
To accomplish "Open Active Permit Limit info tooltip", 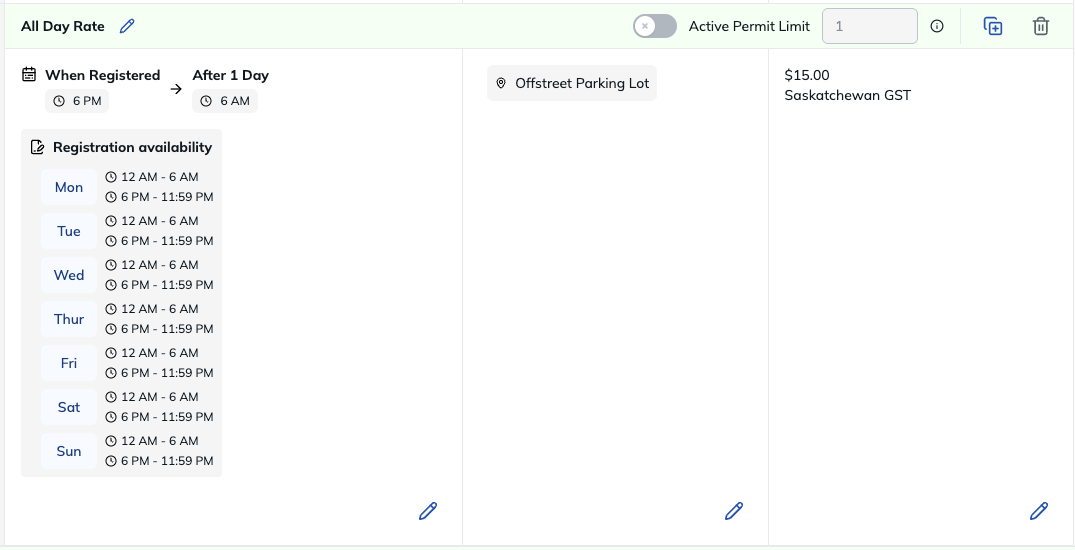I will (x=937, y=26).
